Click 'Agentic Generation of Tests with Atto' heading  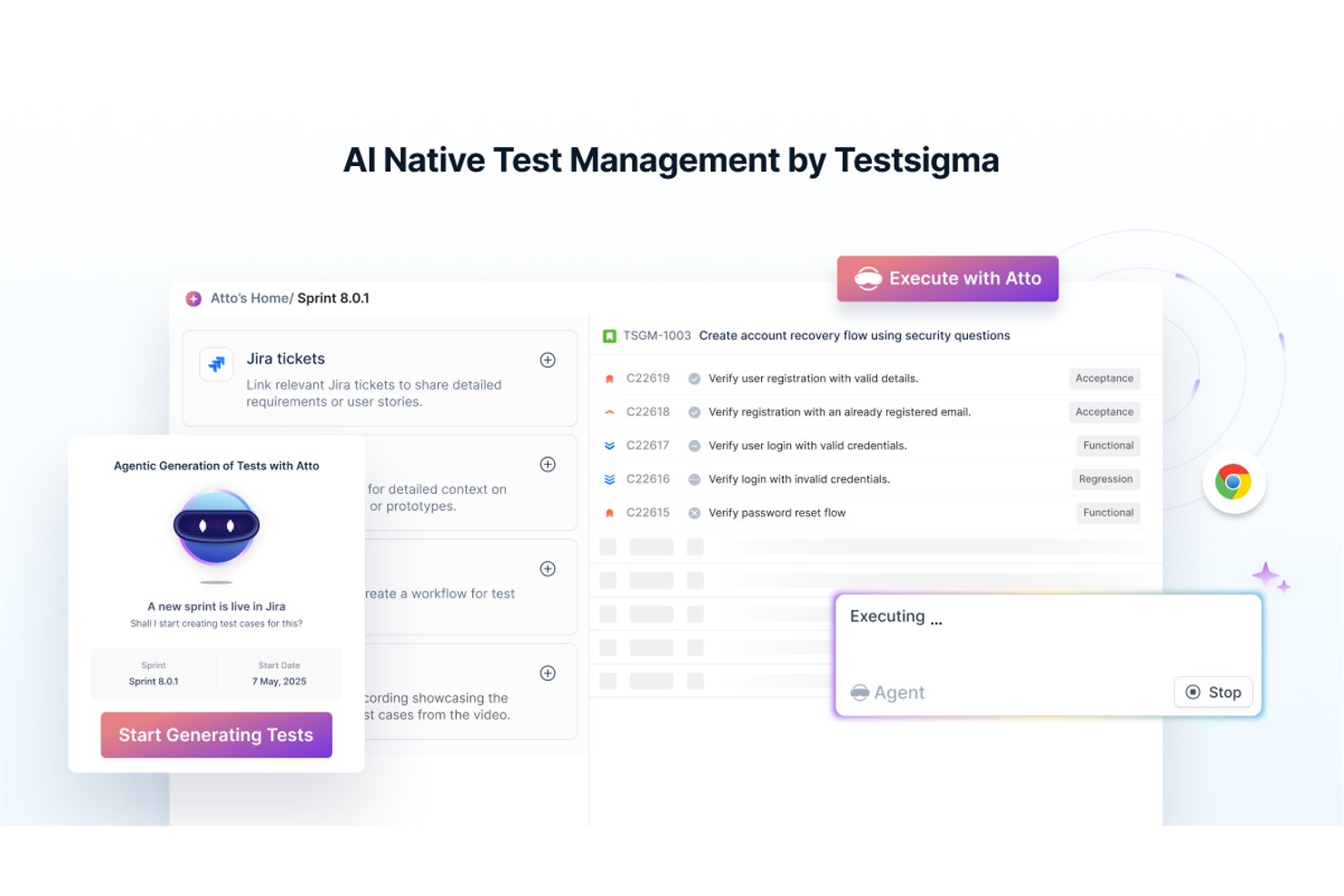pyautogui.click(x=216, y=466)
